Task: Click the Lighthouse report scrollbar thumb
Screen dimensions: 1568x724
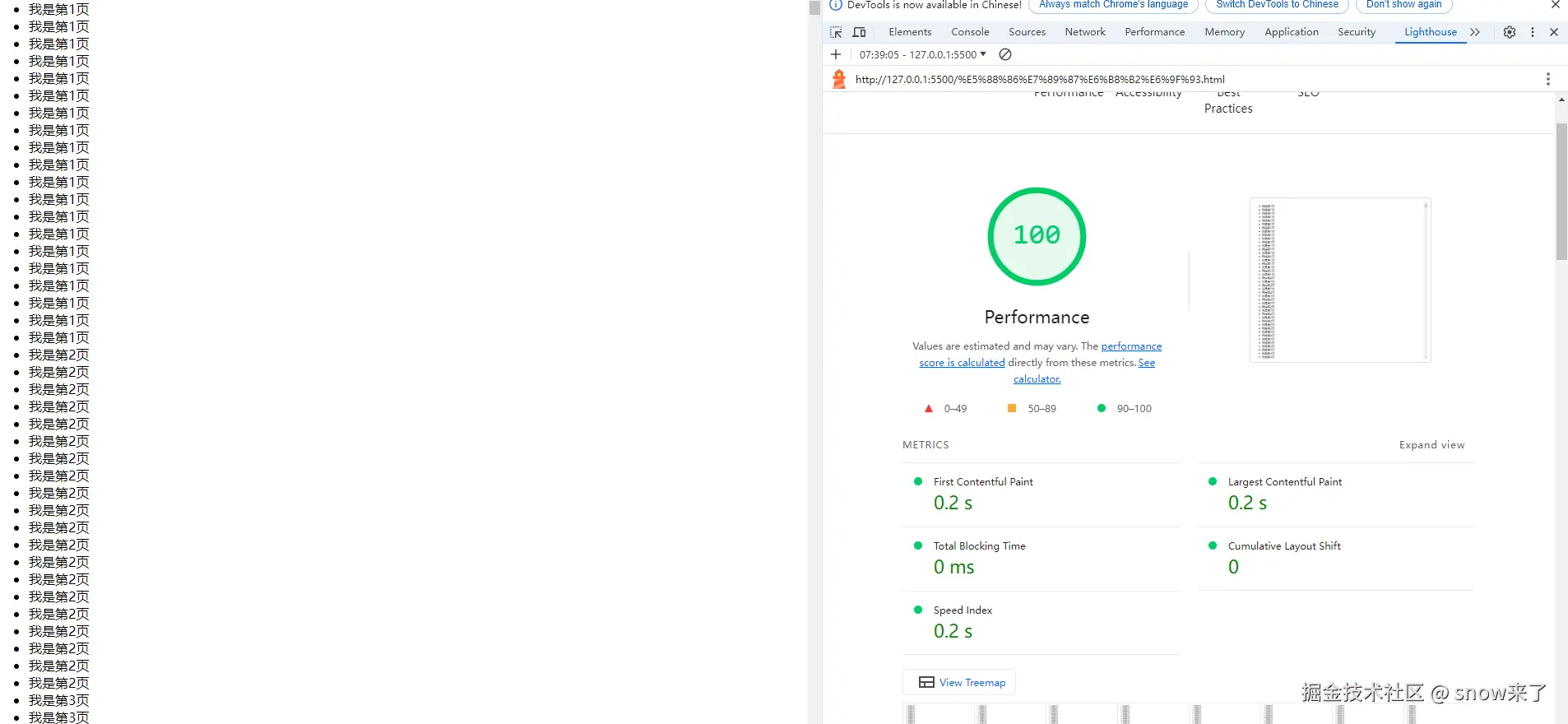Action: [1561, 192]
